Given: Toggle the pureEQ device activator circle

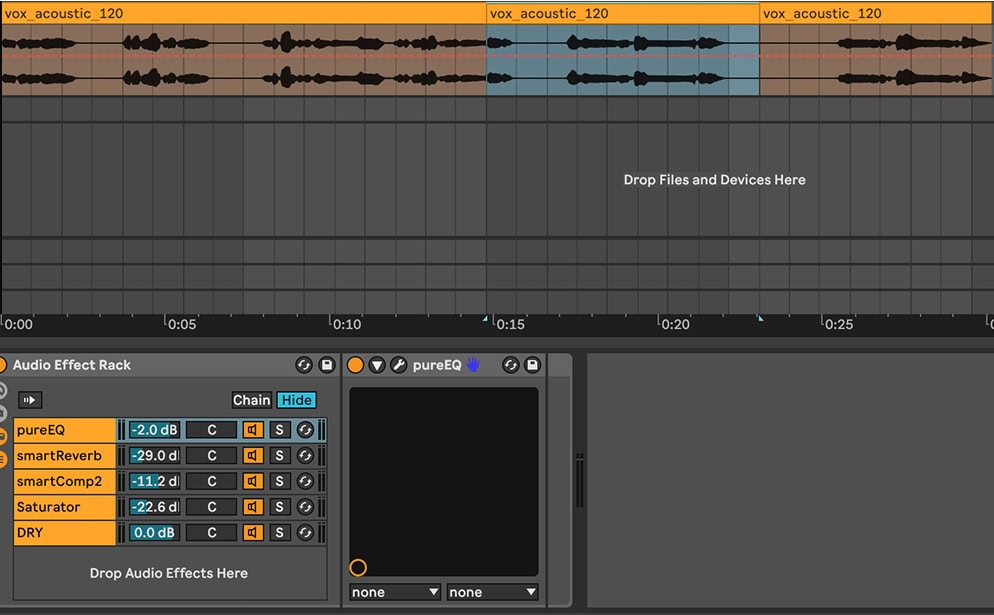Looking at the screenshot, I should [356, 365].
